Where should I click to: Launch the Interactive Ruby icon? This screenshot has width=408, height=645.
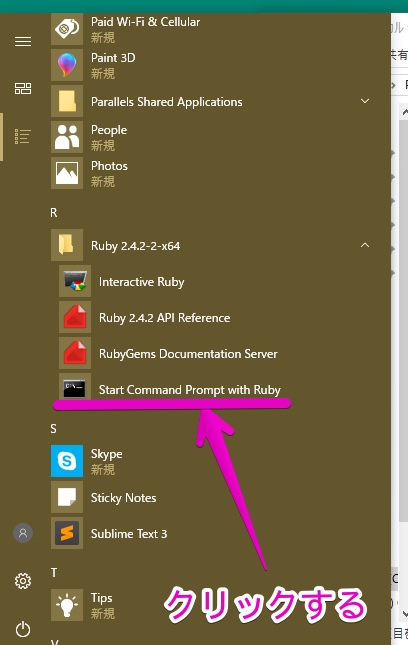click(x=75, y=281)
